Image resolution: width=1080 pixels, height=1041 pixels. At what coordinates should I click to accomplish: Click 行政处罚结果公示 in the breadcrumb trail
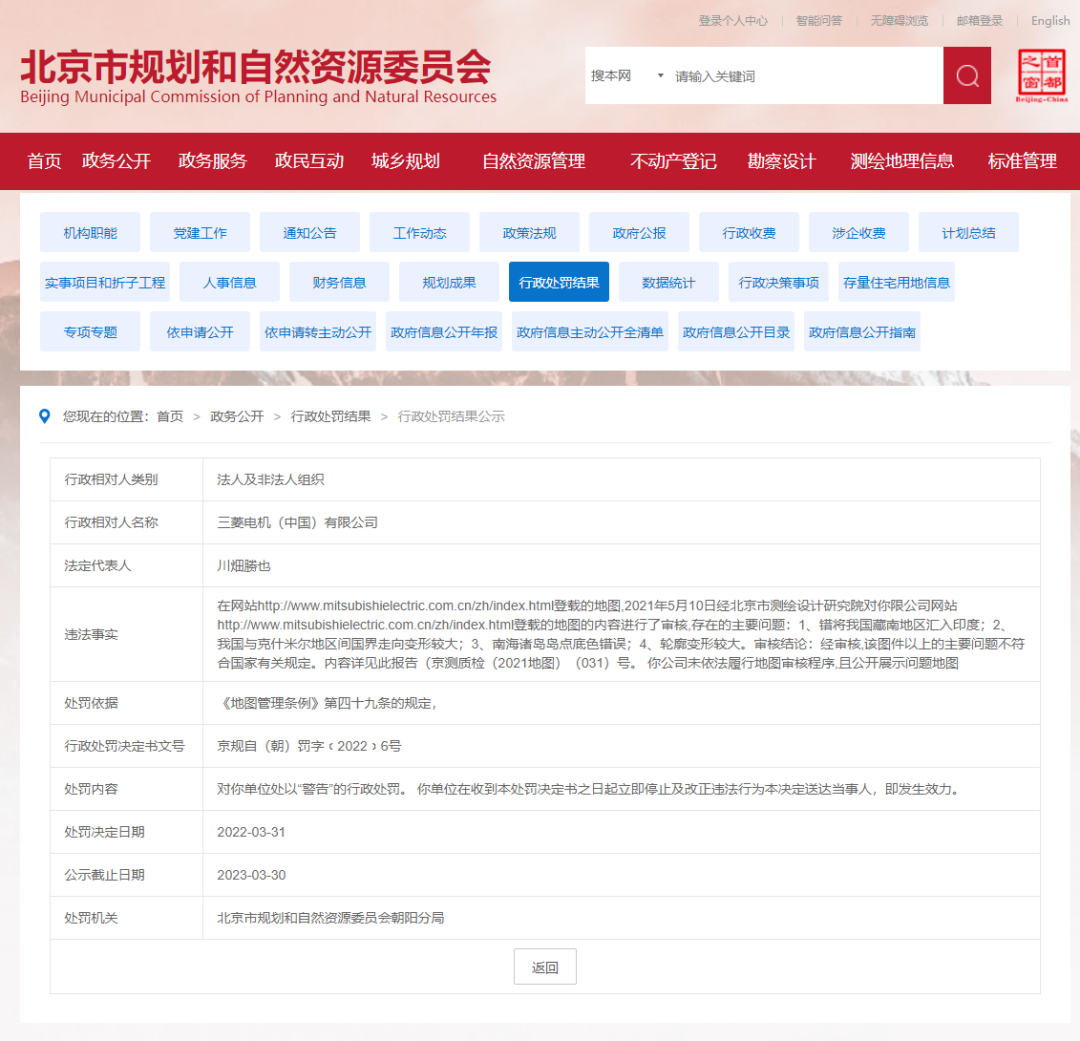pyautogui.click(x=451, y=416)
